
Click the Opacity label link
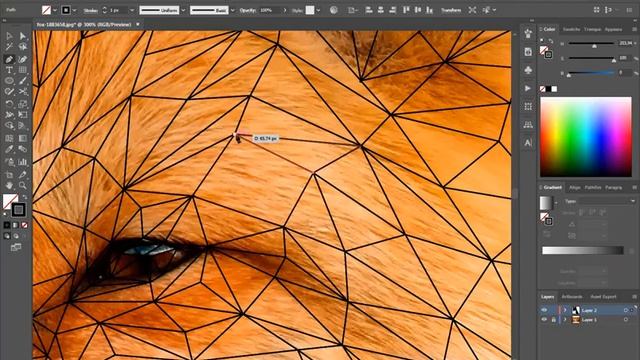(x=248, y=10)
